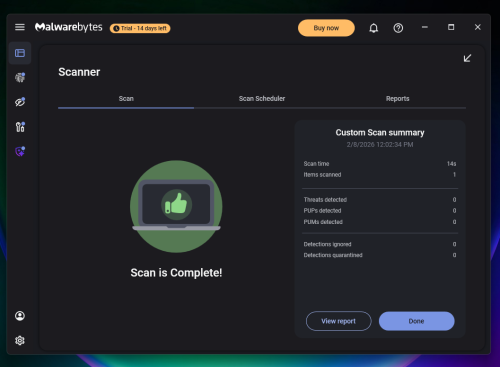Collapse the Scanner panel with arrow icon
Viewport: 500px width, 367px height.
pos(467,58)
